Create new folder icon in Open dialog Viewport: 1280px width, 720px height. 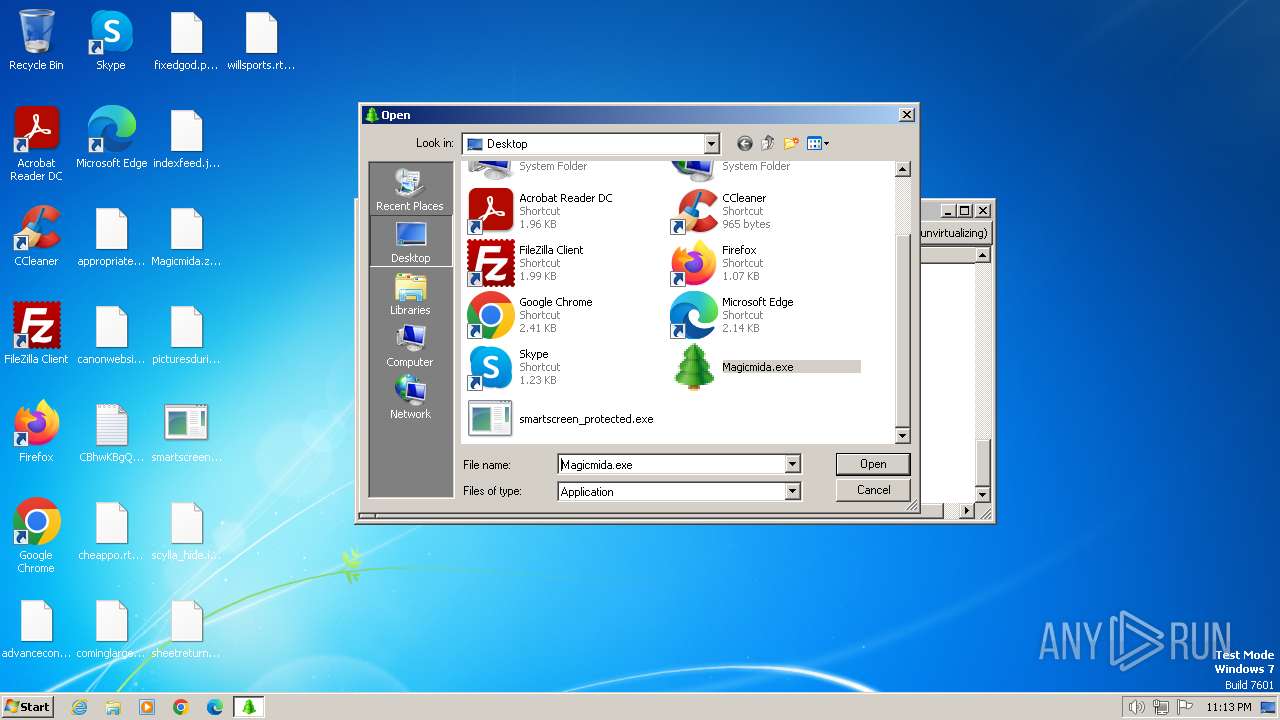(791, 144)
